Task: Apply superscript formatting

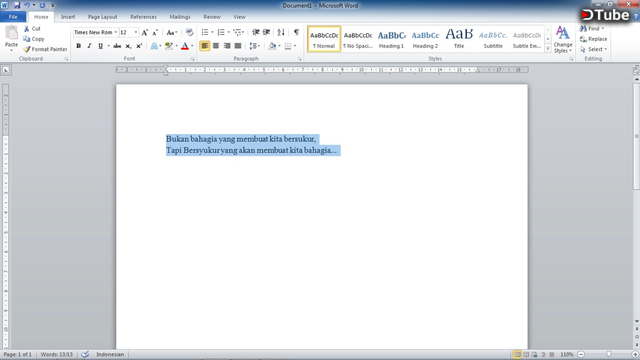Action: [x=139, y=46]
